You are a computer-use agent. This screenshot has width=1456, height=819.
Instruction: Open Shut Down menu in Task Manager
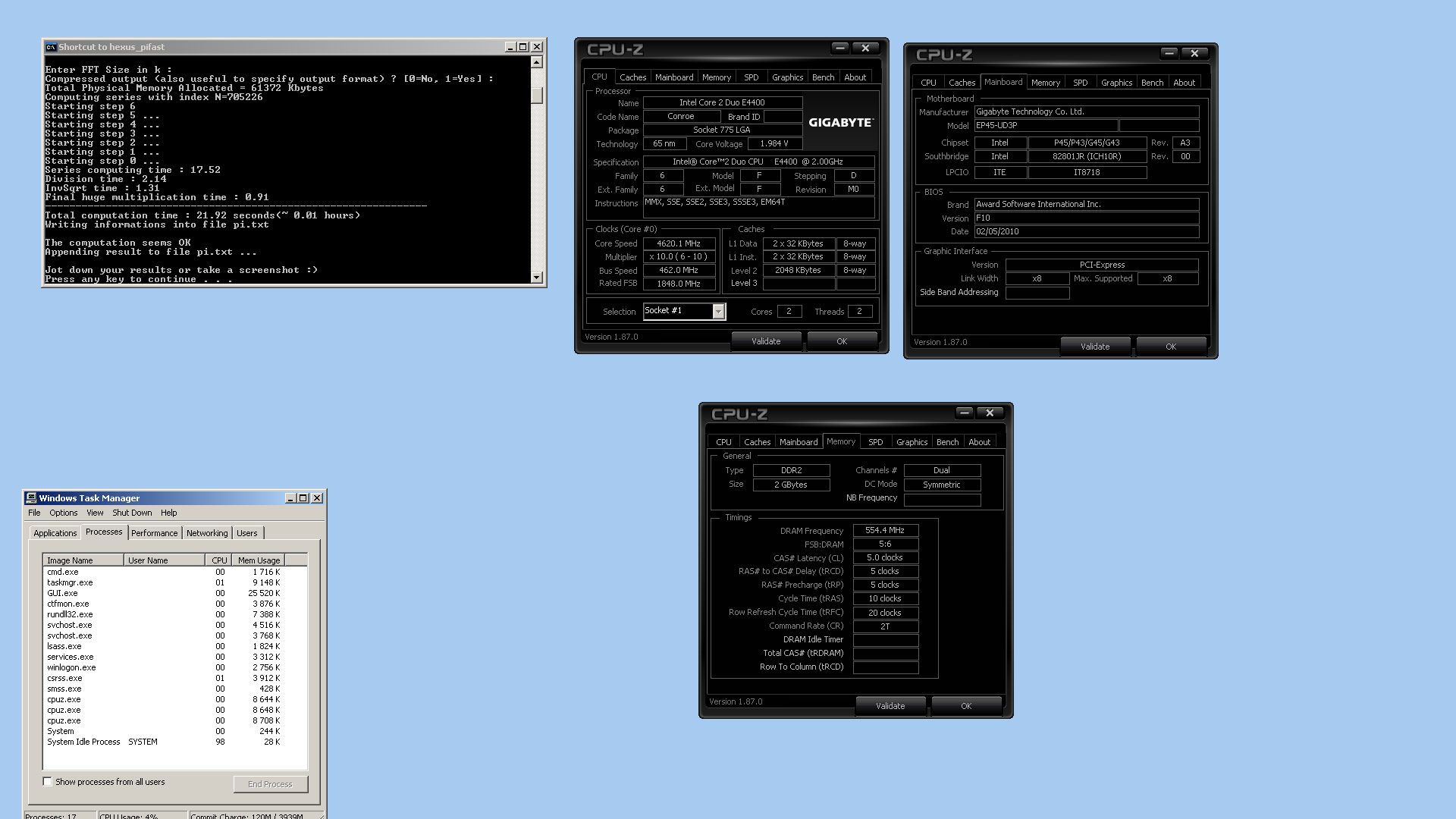click(132, 513)
